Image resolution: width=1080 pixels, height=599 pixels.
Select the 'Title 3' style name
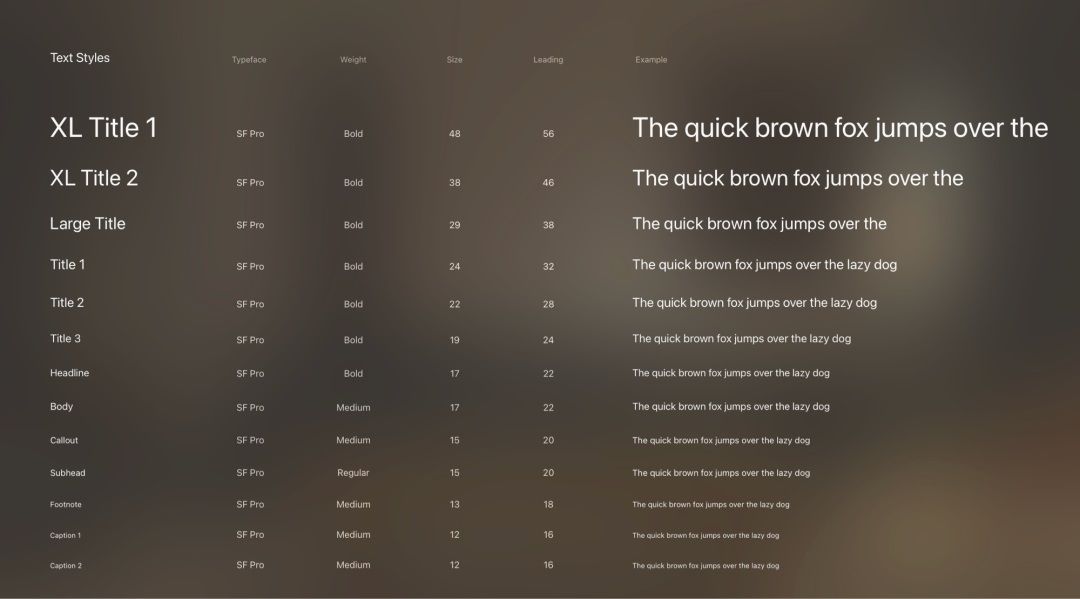(x=65, y=338)
